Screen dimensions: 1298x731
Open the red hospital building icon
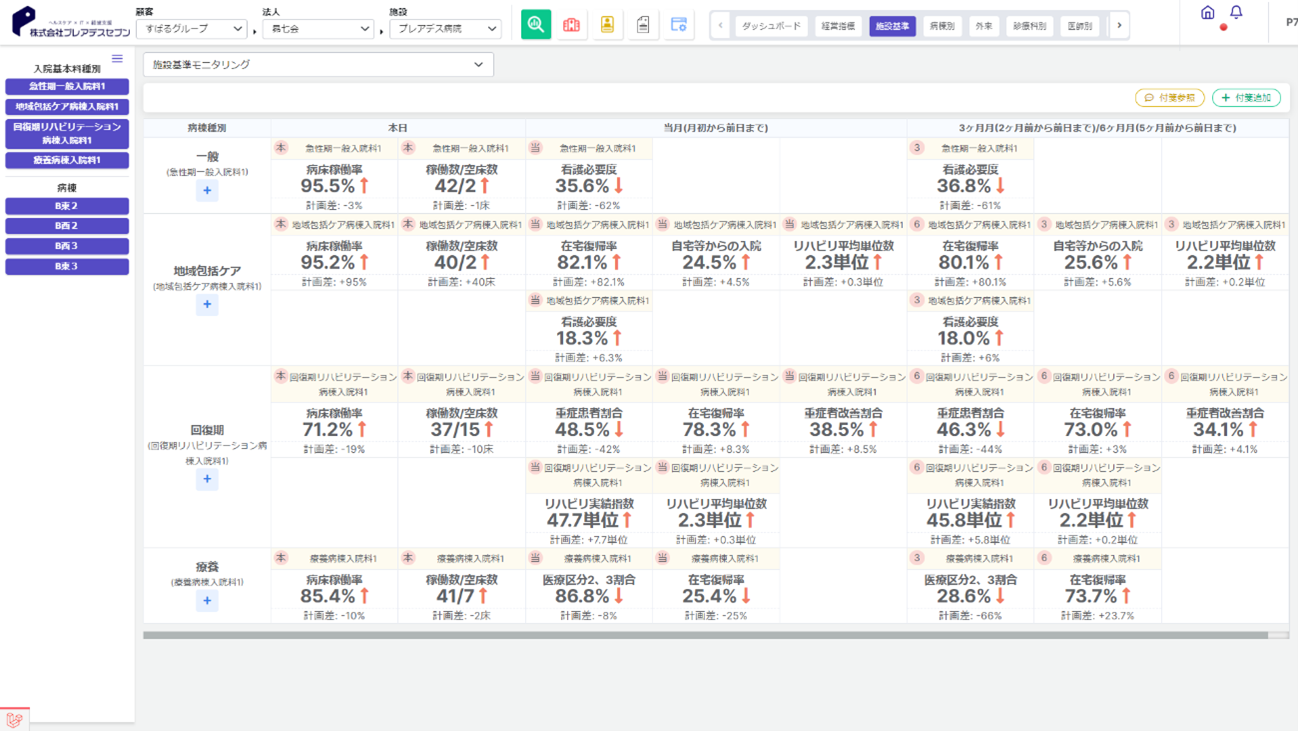571,25
